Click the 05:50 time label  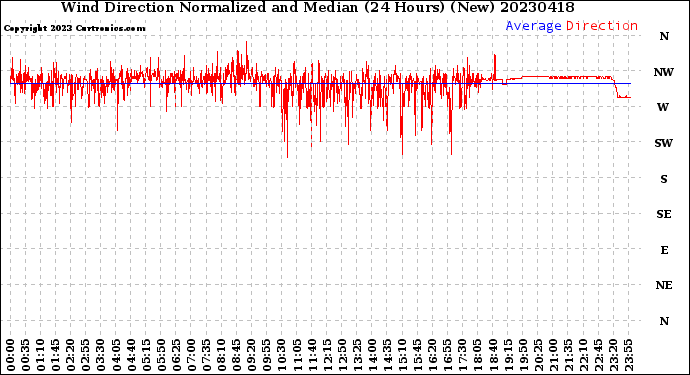pos(161,355)
